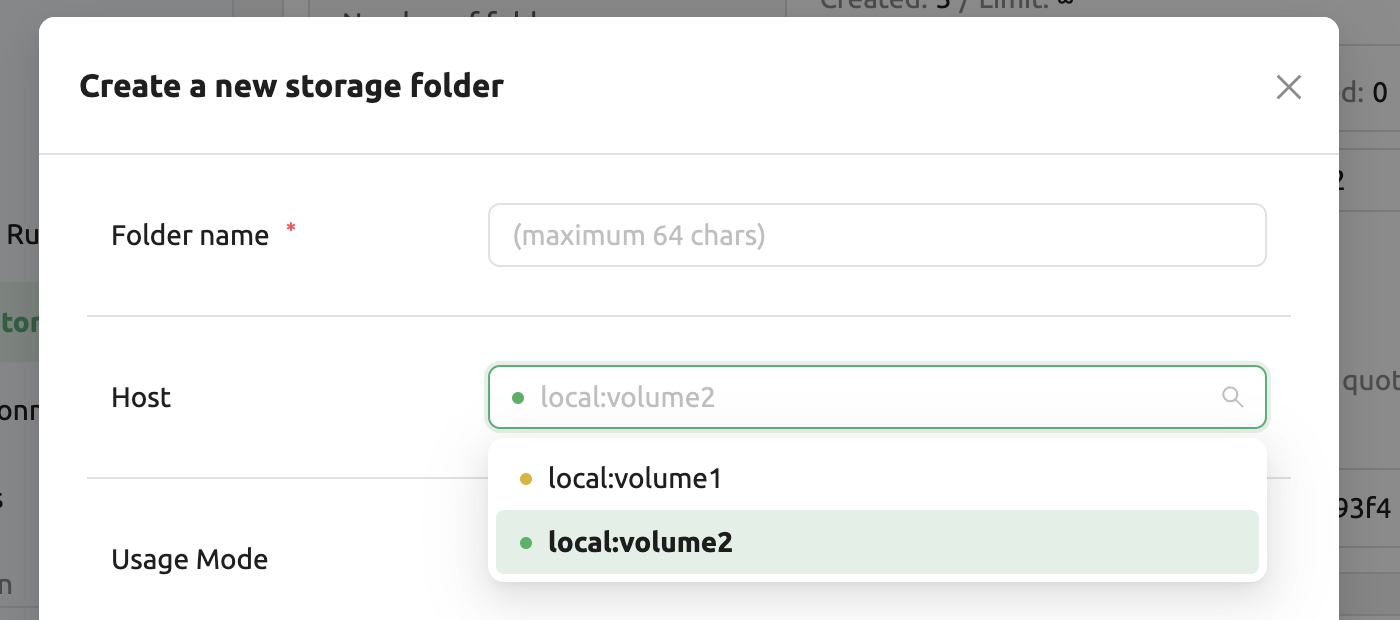The image size is (1400, 620).
Task: Click the Folder name text input
Action: coord(876,236)
